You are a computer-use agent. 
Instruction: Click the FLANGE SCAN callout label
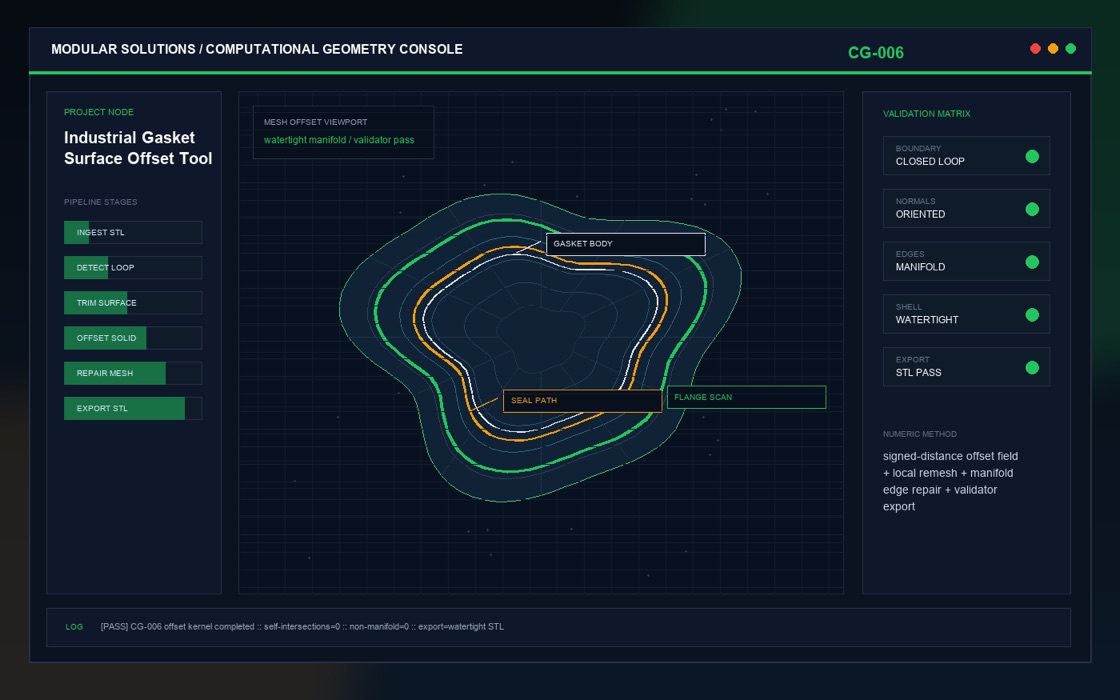746,397
